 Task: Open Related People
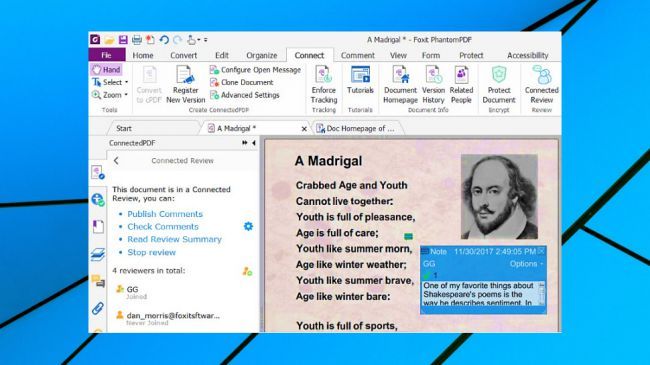(461, 84)
